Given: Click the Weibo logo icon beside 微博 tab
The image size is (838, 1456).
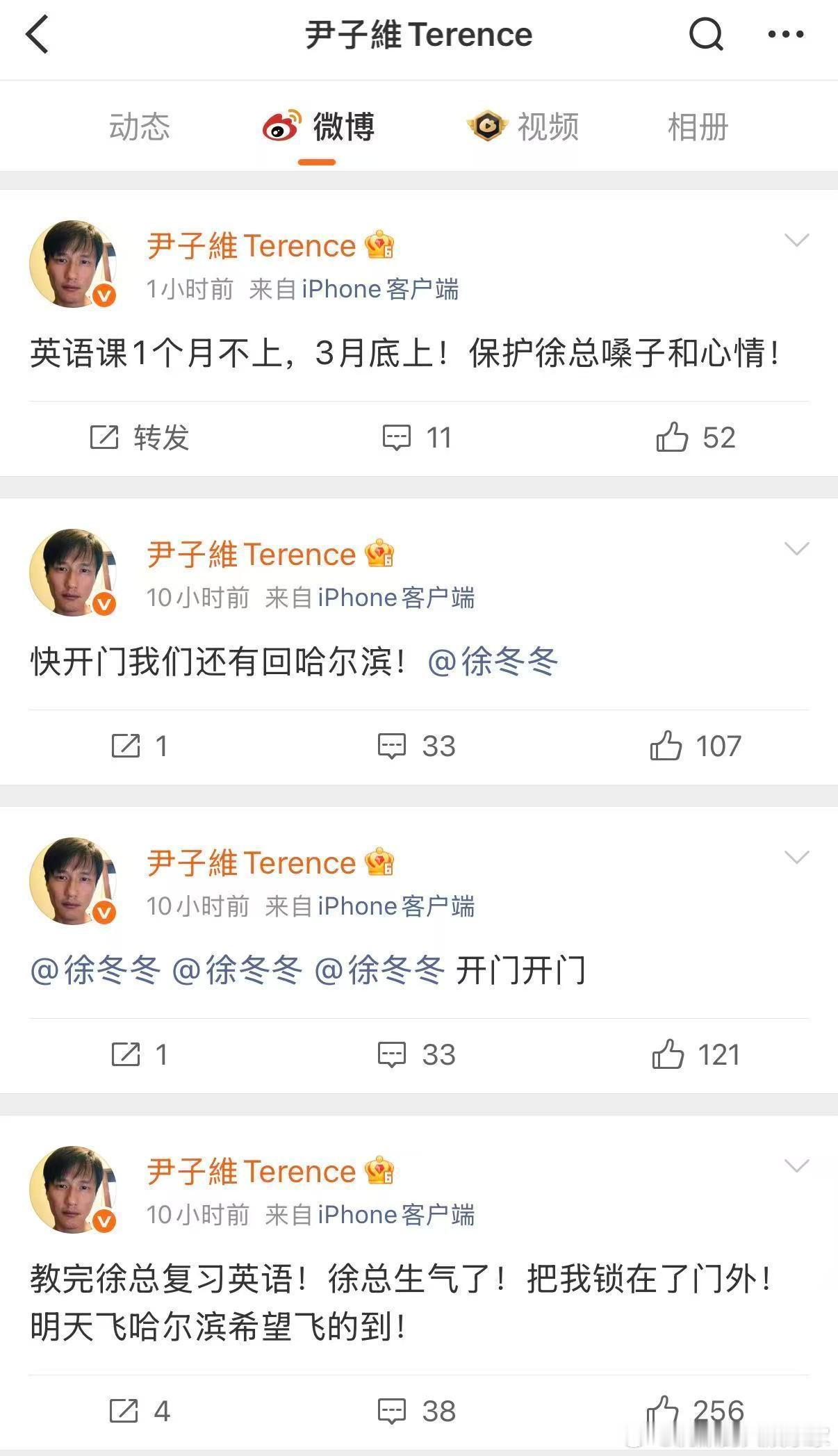Looking at the screenshot, I should tap(281, 126).
